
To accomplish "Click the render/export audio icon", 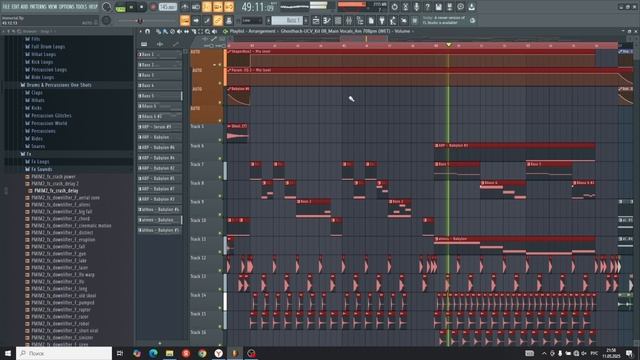I will click(449, 7).
